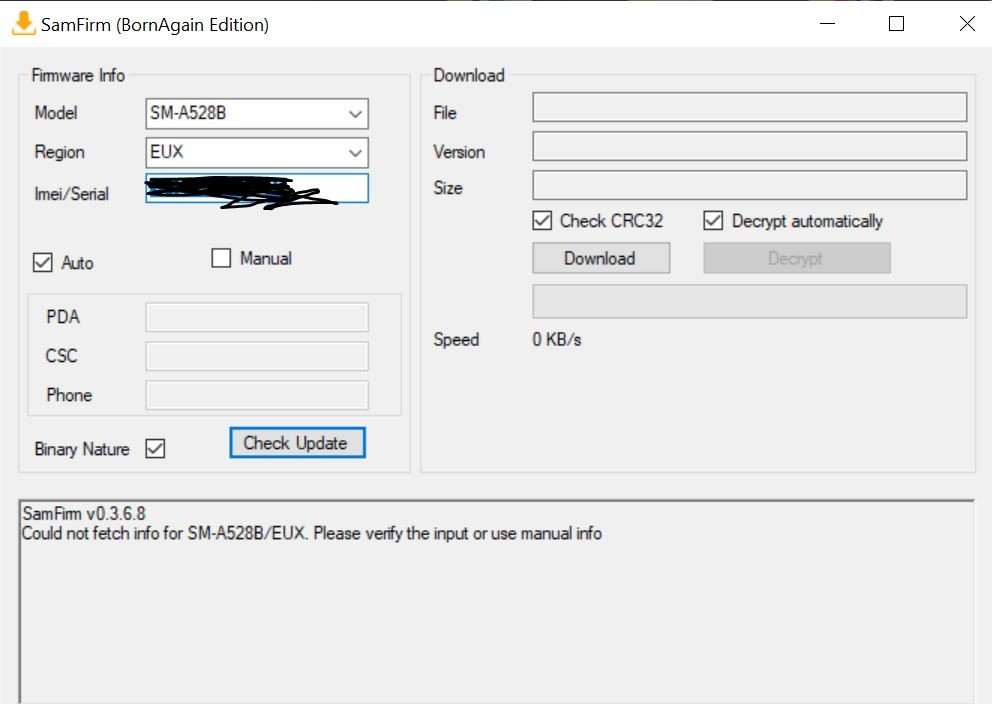Click the File field in Download
992x704 pixels.
click(750, 107)
